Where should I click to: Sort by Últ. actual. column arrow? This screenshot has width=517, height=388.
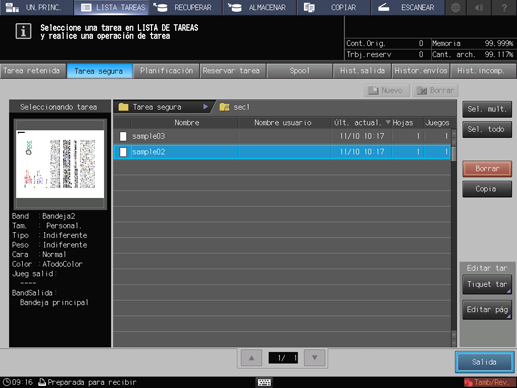pos(388,122)
